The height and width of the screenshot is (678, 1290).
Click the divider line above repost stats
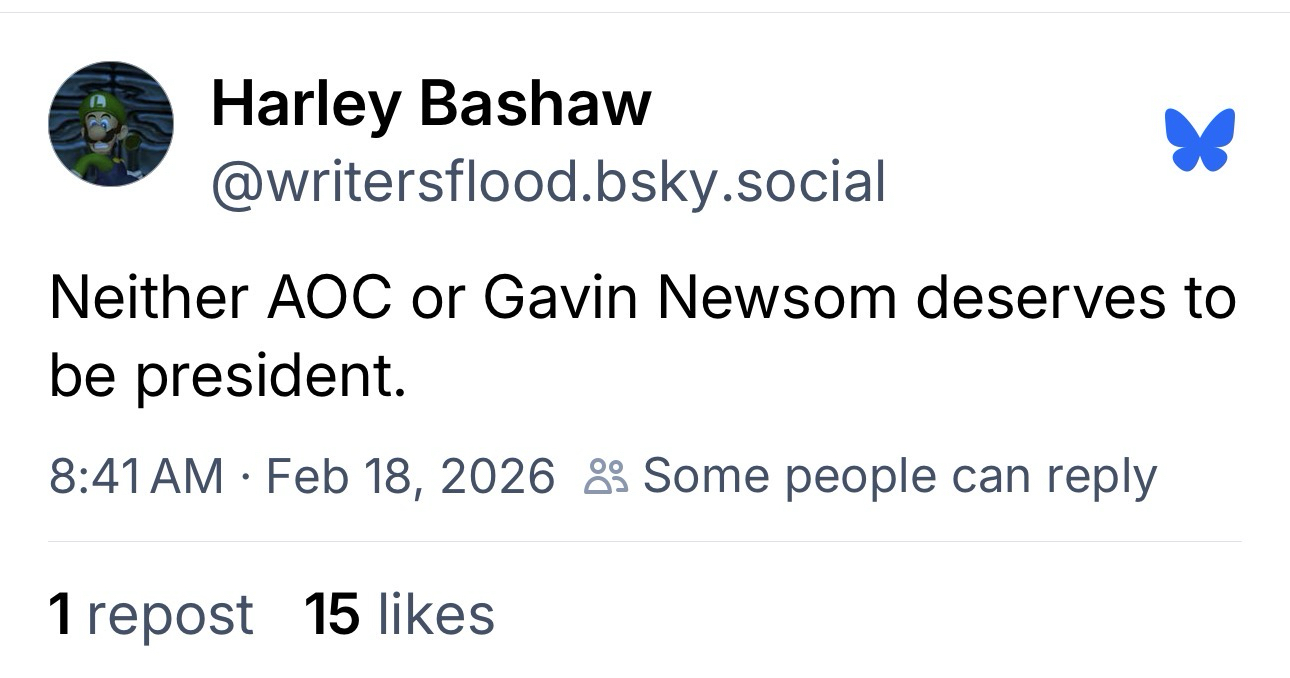point(645,541)
